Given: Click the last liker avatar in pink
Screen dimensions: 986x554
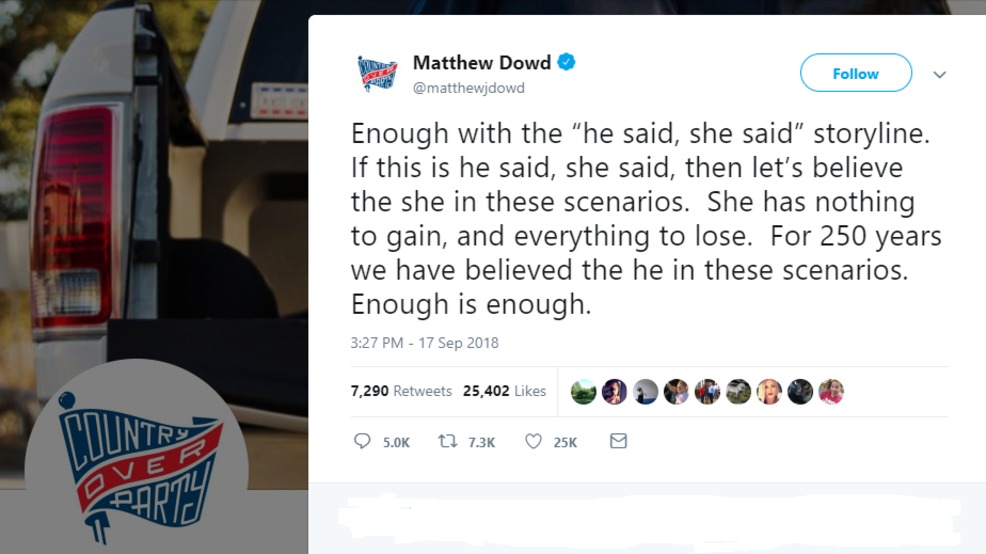Looking at the screenshot, I should pos(831,392).
